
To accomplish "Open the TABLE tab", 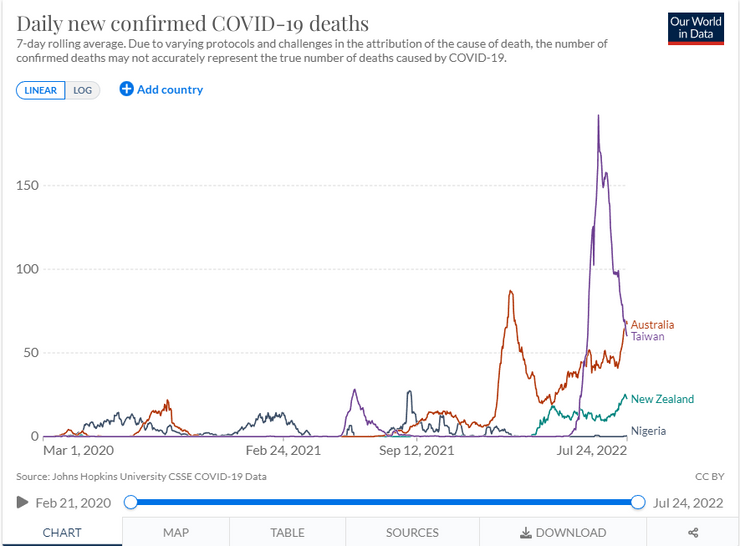I will pos(287,532).
